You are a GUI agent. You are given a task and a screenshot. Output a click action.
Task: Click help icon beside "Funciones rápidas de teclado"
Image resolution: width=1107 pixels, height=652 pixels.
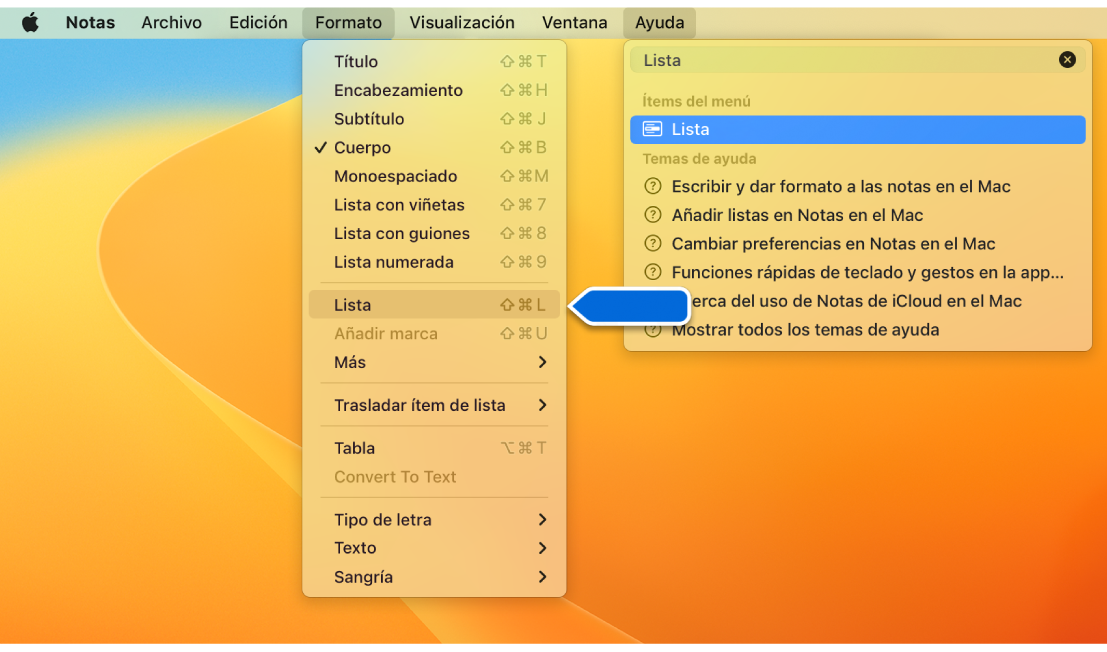[x=654, y=272]
